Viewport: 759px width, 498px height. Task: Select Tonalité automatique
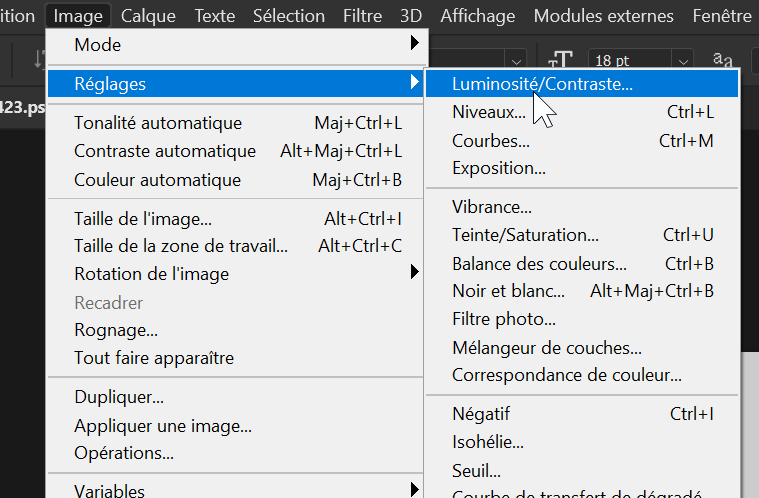click(158, 123)
